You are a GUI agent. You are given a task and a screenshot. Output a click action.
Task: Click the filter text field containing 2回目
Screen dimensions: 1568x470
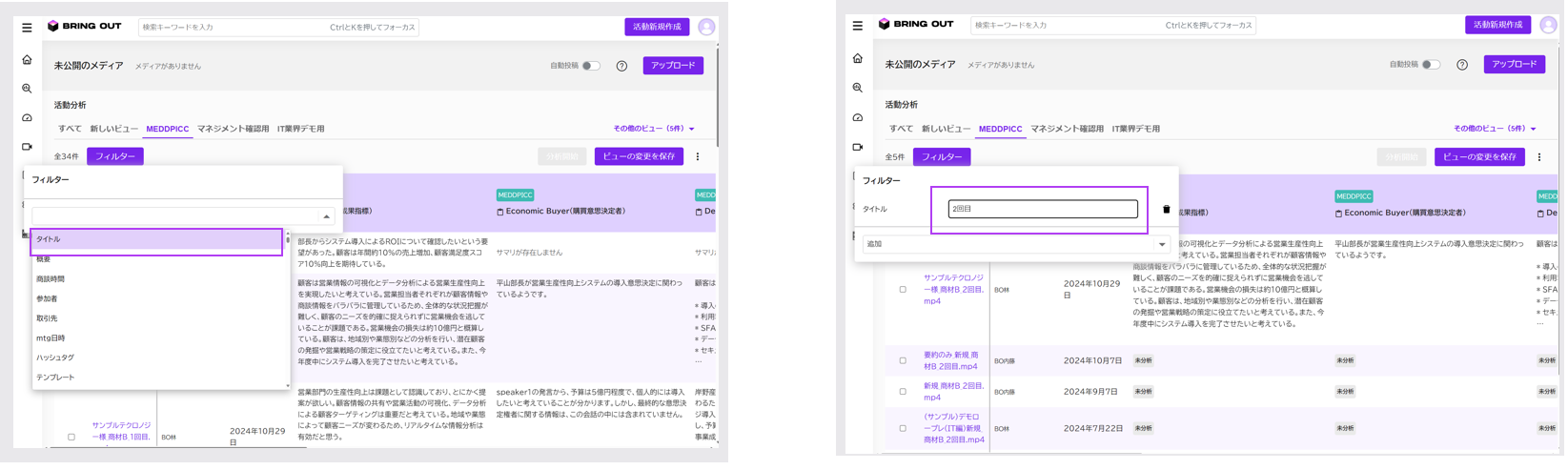pos(1042,209)
